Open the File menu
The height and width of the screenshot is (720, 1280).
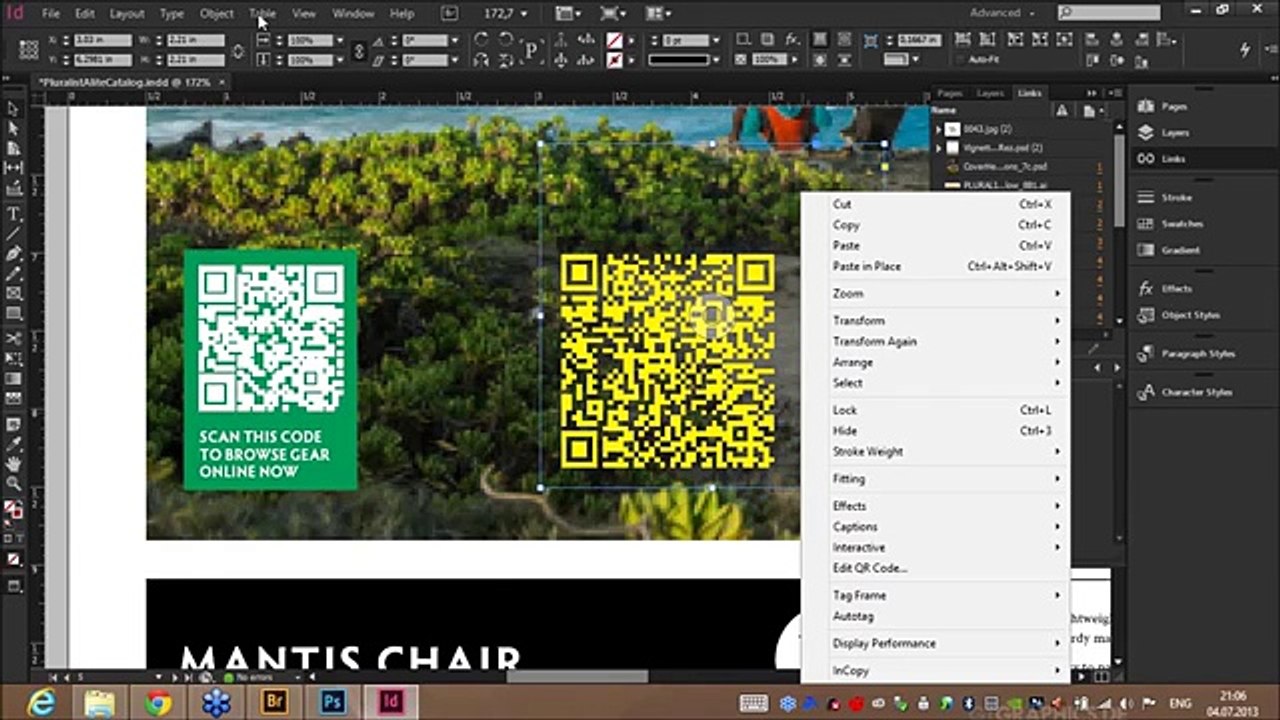point(51,14)
